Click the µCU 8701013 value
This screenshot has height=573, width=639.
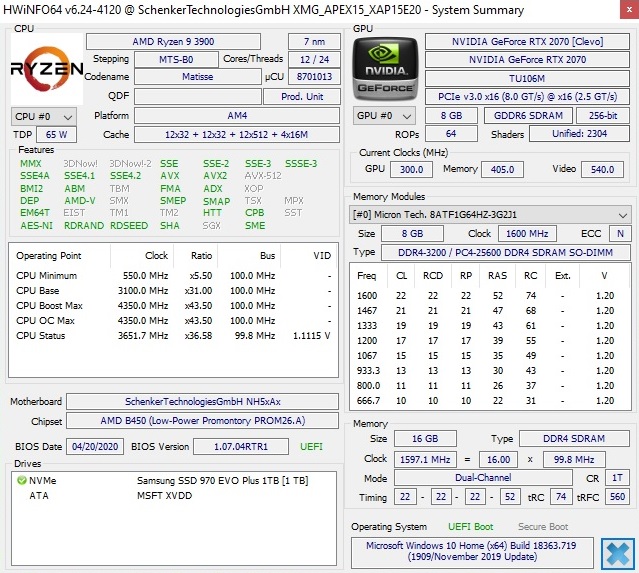point(314,77)
